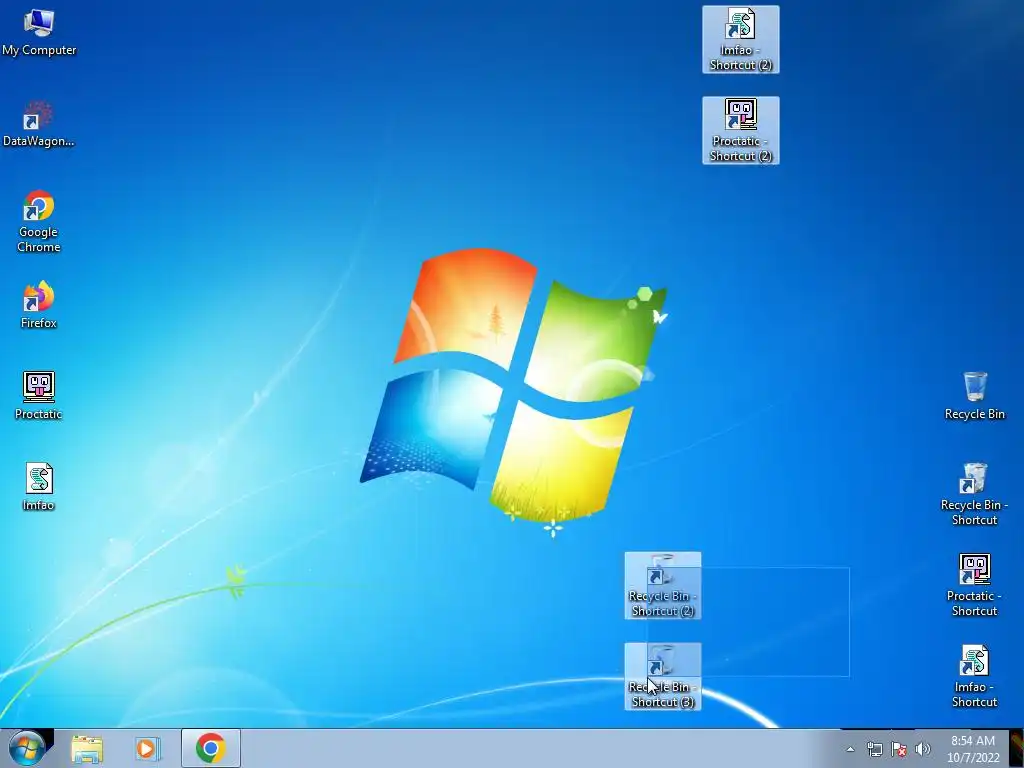Select Proctatic - Shortcut (2) icon
Viewport: 1024px width, 768px height.
pos(741,131)
